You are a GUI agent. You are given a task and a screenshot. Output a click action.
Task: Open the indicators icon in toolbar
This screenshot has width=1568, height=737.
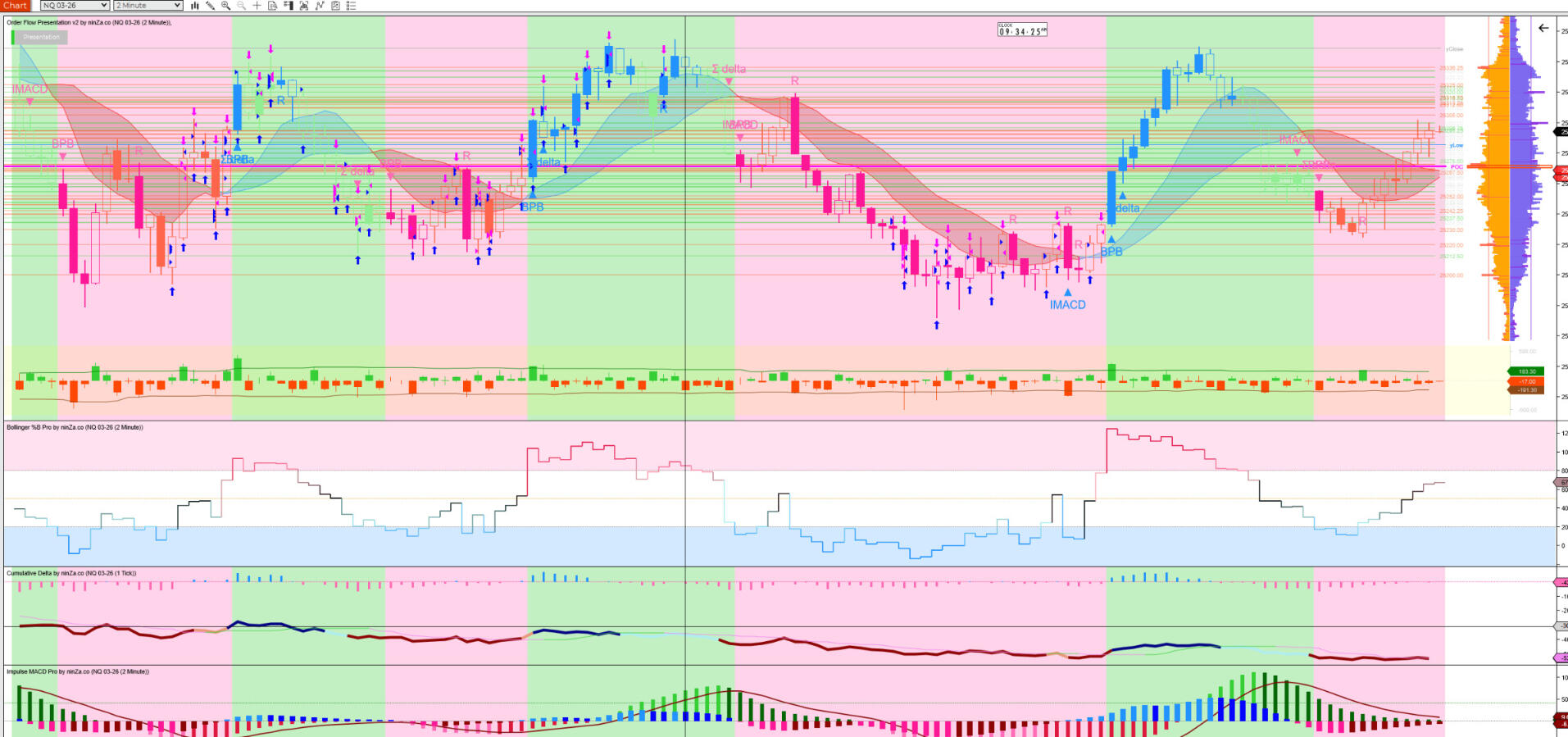[304, 6]
